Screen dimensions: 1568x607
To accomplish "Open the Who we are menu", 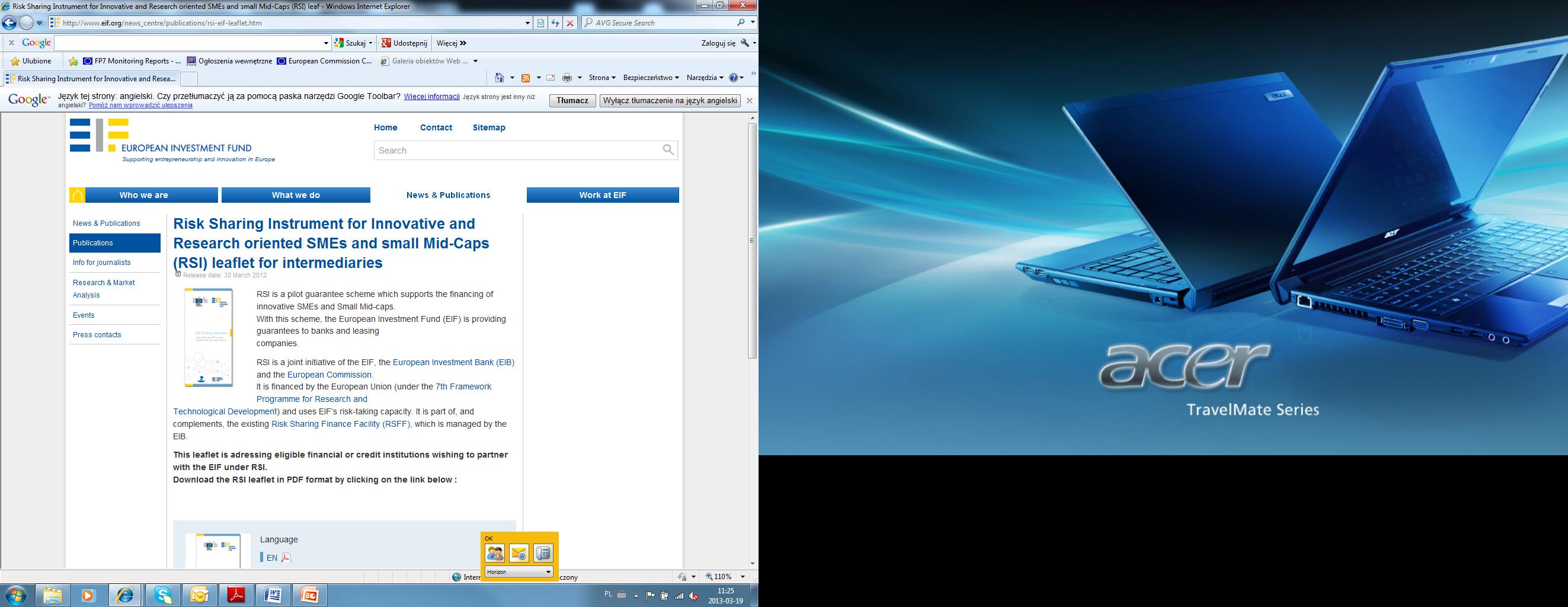I will pyautogui.click(x=143, y=195).
